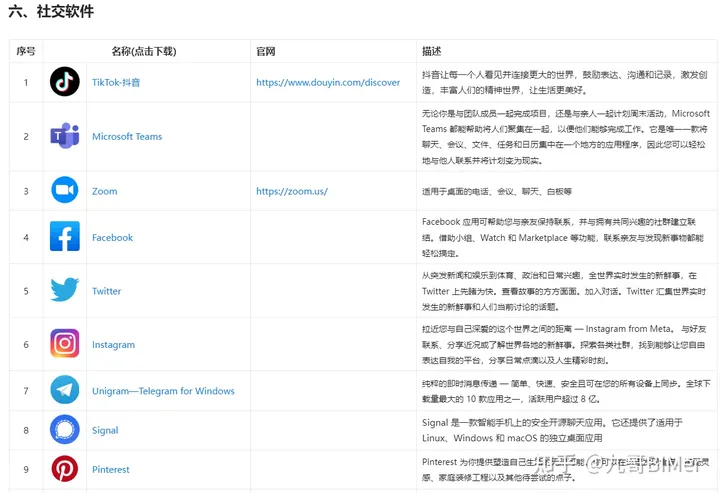Click row number 9 cell
720x493 pixels.
(26, 470)
